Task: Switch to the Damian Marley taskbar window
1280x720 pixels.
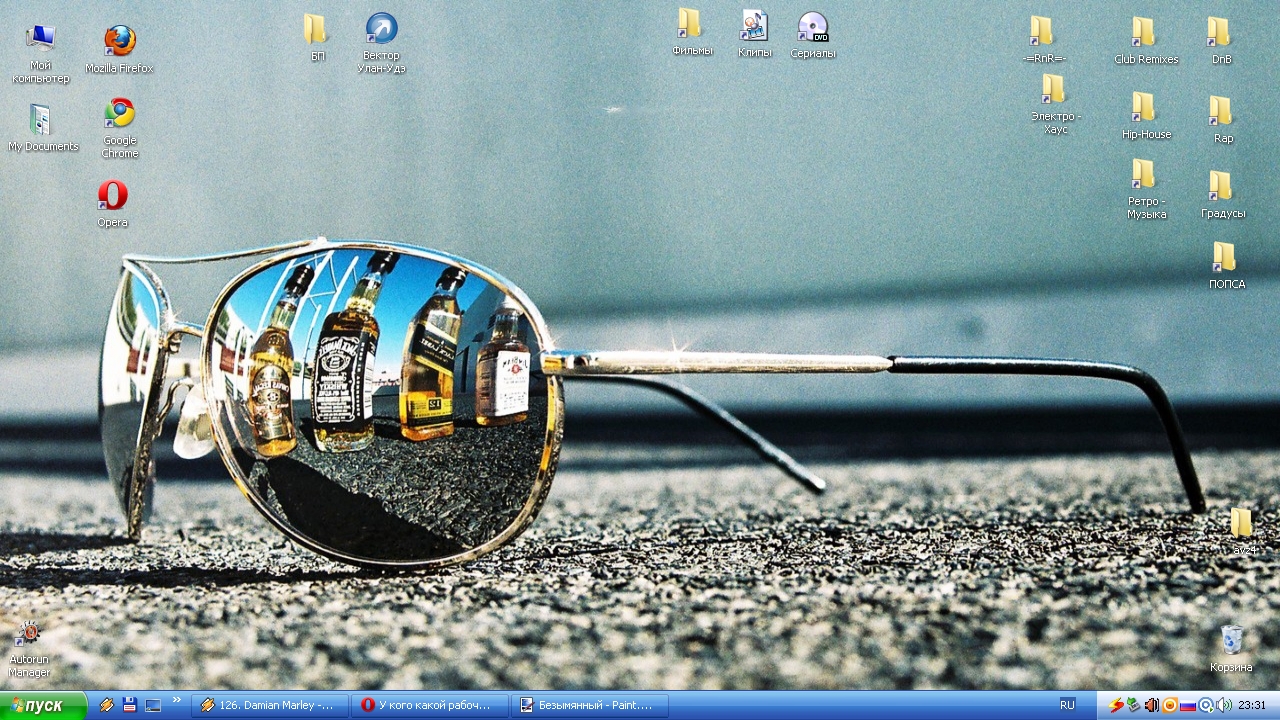Action: point(270,705)
